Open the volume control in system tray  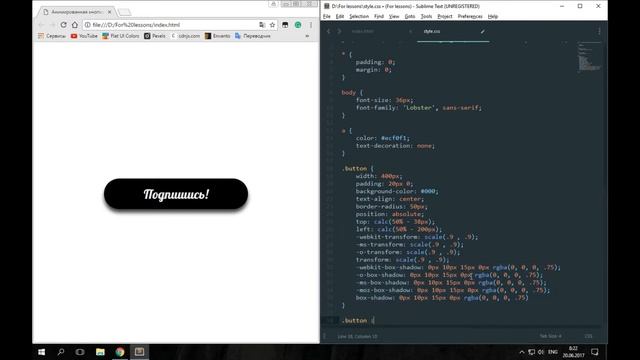coord(541,352)
